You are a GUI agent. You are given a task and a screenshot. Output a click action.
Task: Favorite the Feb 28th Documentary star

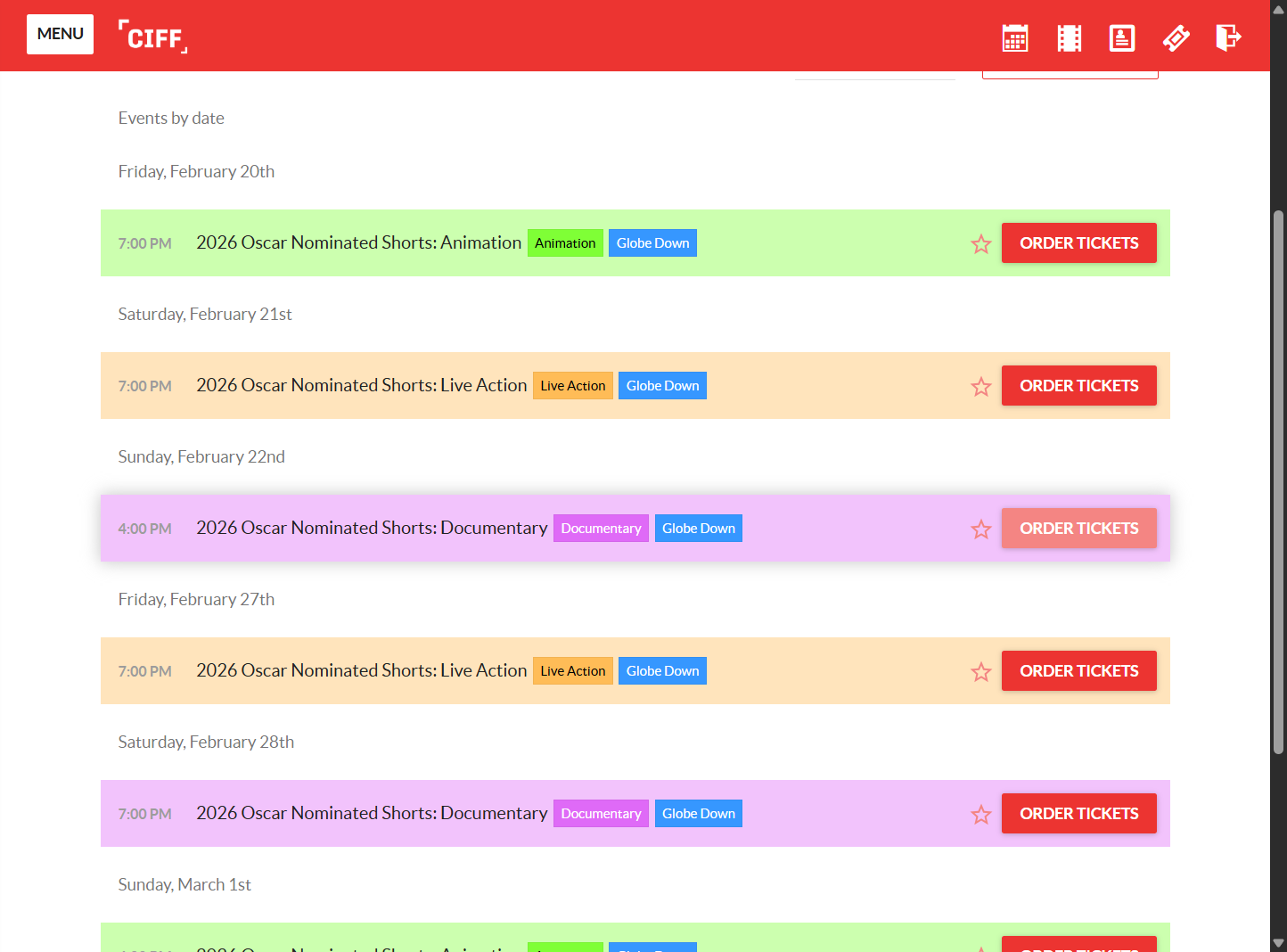(981, 814)
